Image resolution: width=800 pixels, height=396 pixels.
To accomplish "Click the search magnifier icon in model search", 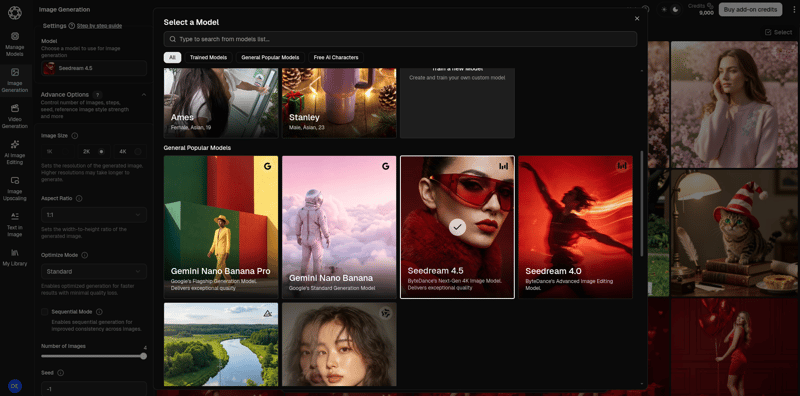I will [x=173, y=39].
